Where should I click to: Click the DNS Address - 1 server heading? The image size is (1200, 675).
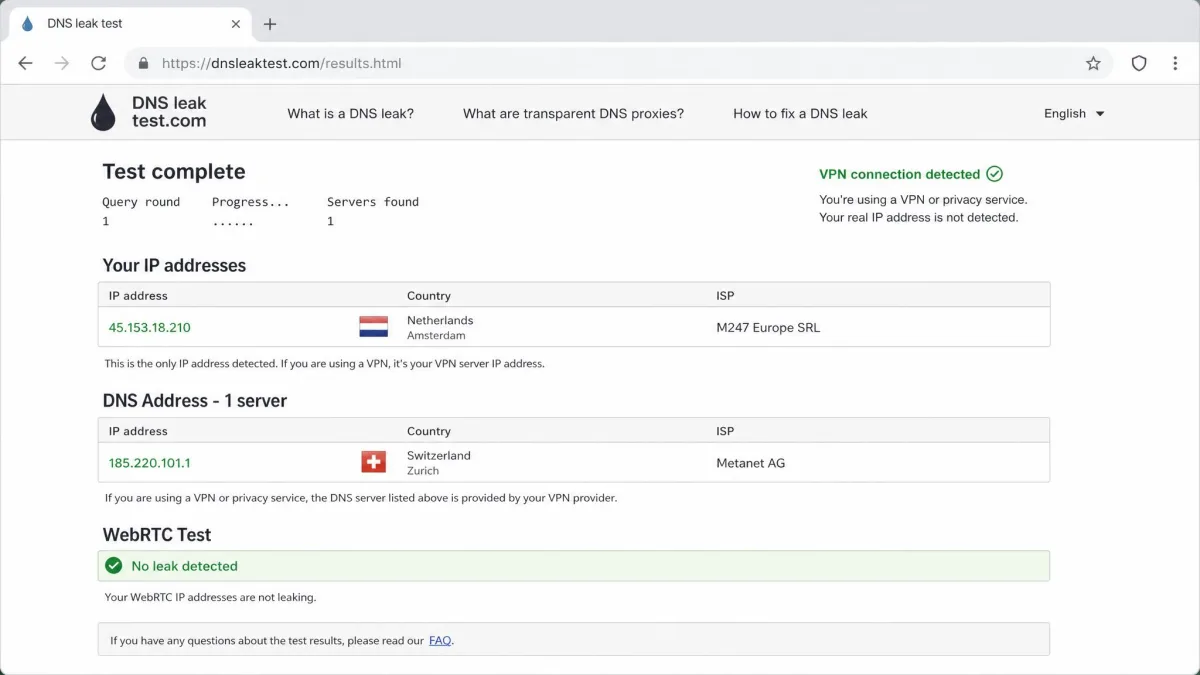(x=195, y=401)
